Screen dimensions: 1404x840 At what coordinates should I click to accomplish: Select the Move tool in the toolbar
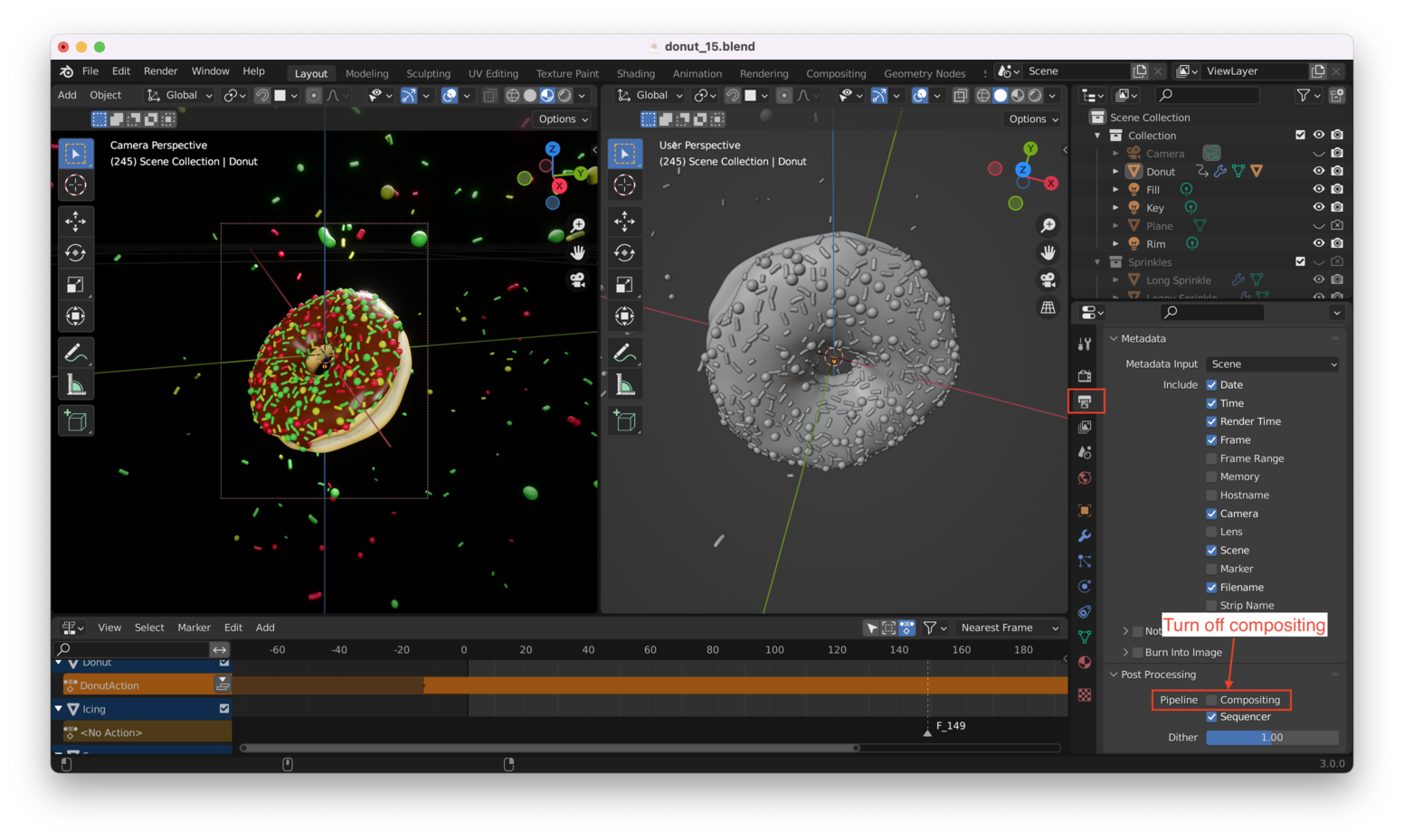tap(76, 221)
